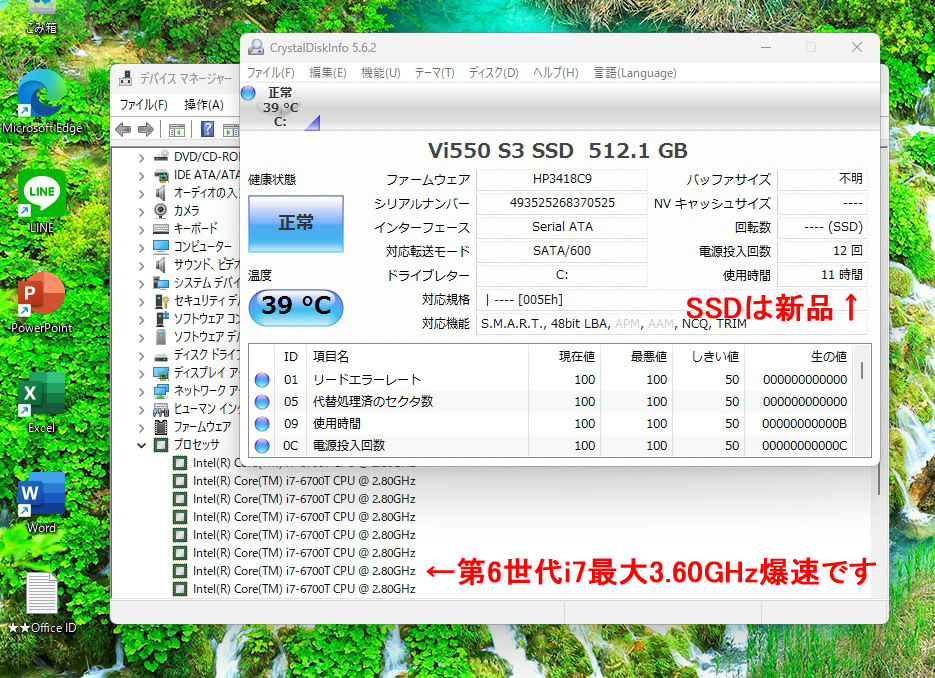Open the Excel desktop shortcut
The image size is (935, 678).
point(41,402)
